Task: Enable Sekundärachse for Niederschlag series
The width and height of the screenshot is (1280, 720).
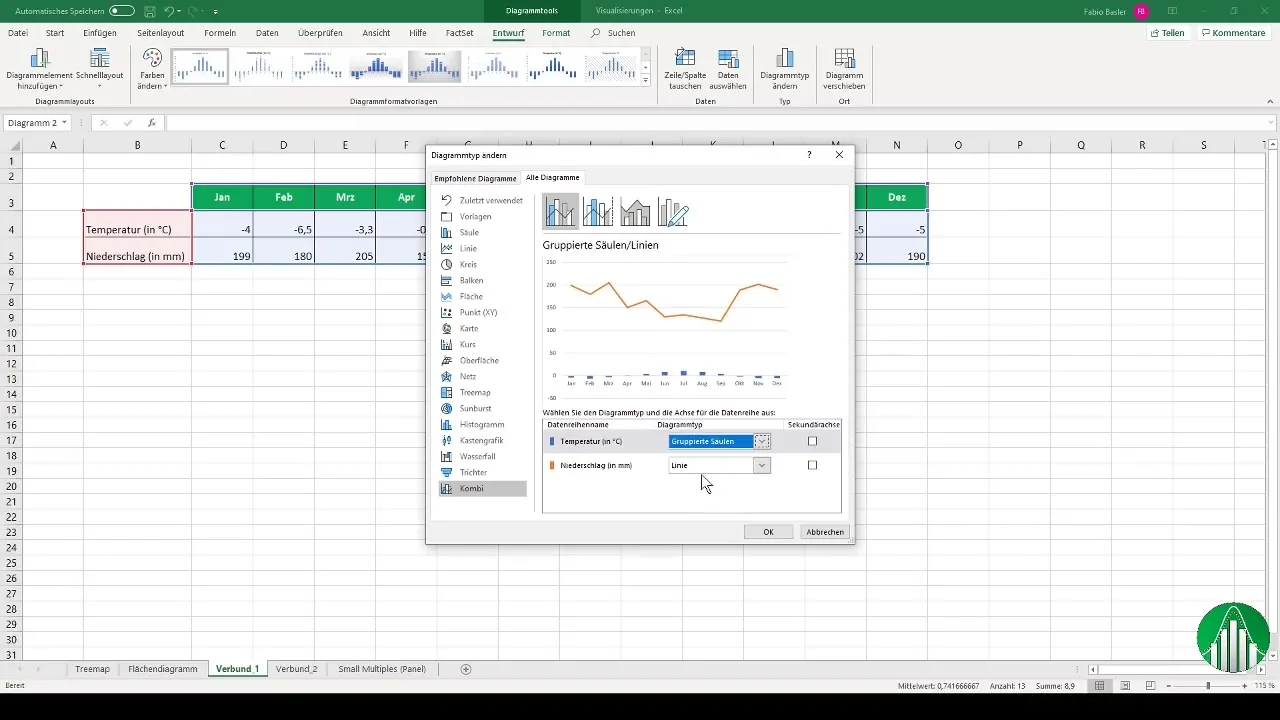Action: pos(812,465)
